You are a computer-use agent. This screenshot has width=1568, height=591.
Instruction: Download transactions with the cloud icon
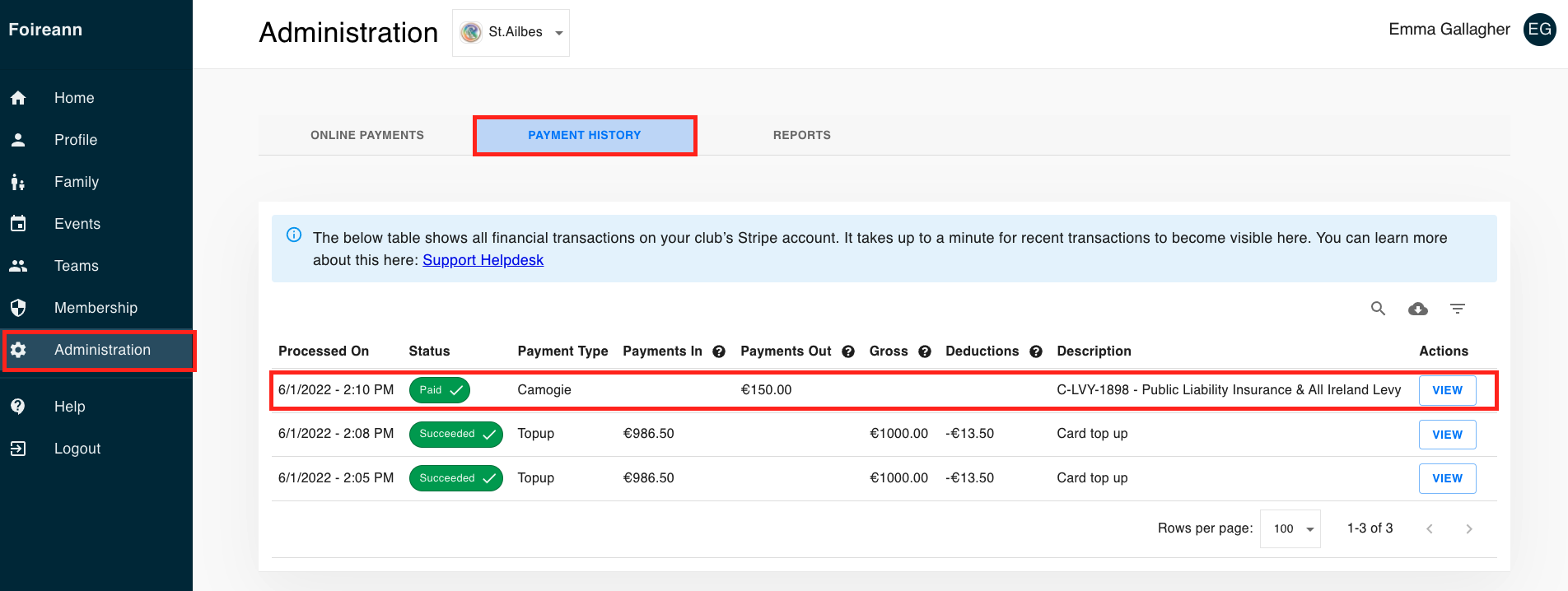click(x=1418, y=309)
